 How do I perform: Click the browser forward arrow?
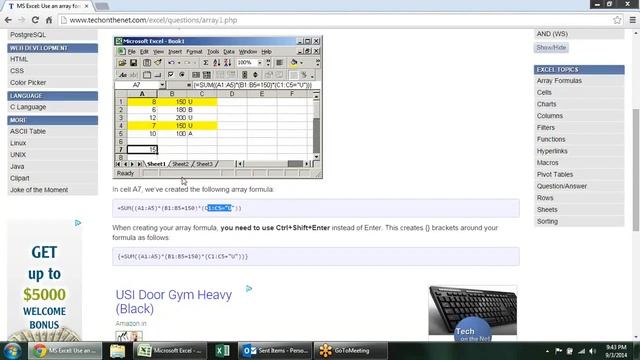21,20
